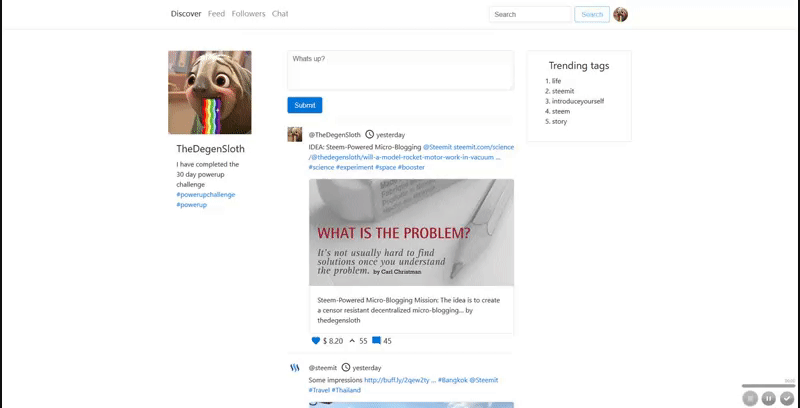Stop the recording with the square button
Image resolution: width=800 pixels, height=408 pixels.
[749, 398]
